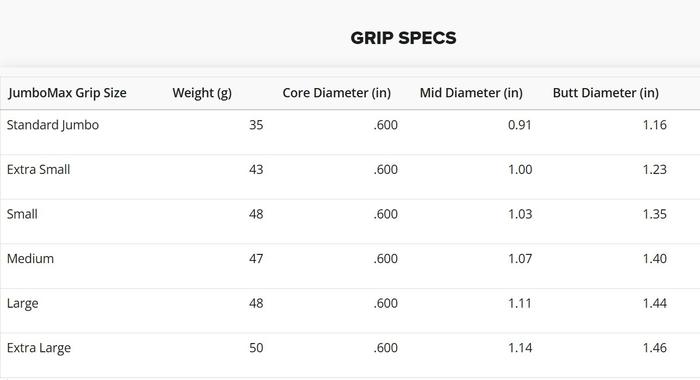This screenshot has height=380, width=700.
Task: Click the butt diameter value 1.35
Action: (654, 214)
